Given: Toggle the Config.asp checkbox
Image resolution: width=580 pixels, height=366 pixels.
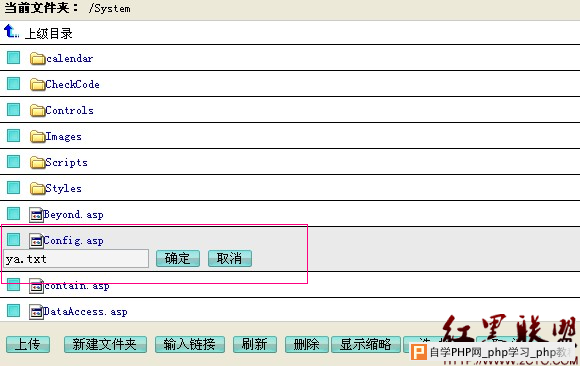Looking at the screenshot, I should (x=14, y=239).
